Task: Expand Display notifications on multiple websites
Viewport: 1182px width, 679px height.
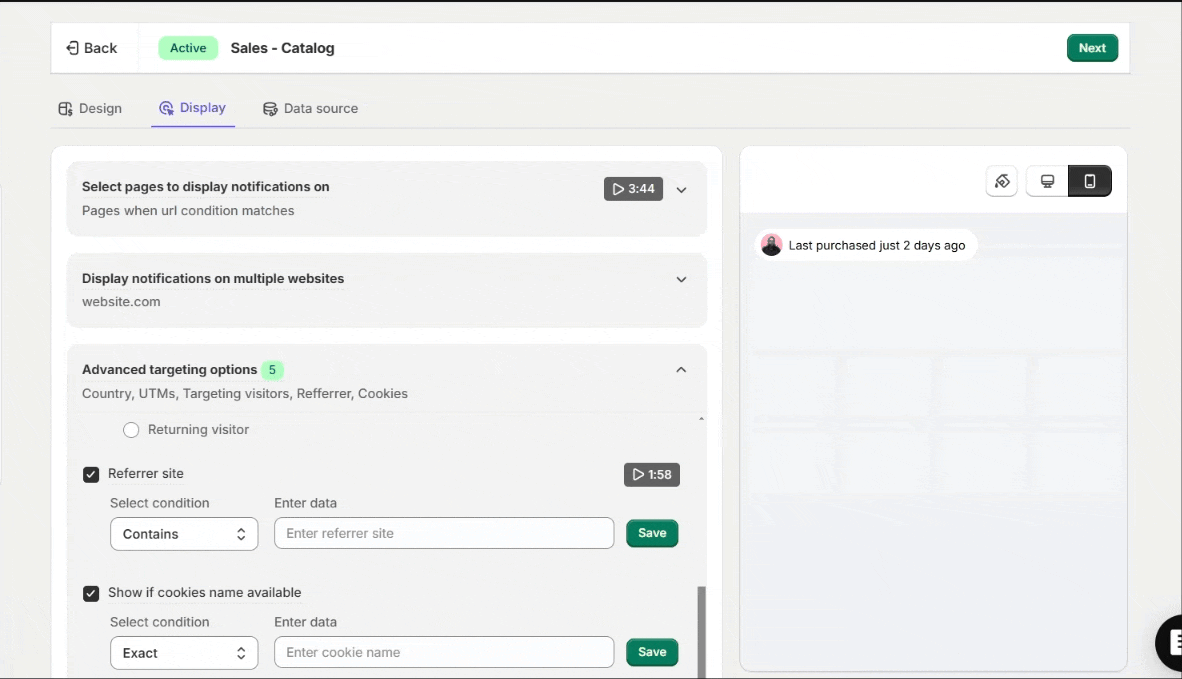Action: [x=681, y=280]
